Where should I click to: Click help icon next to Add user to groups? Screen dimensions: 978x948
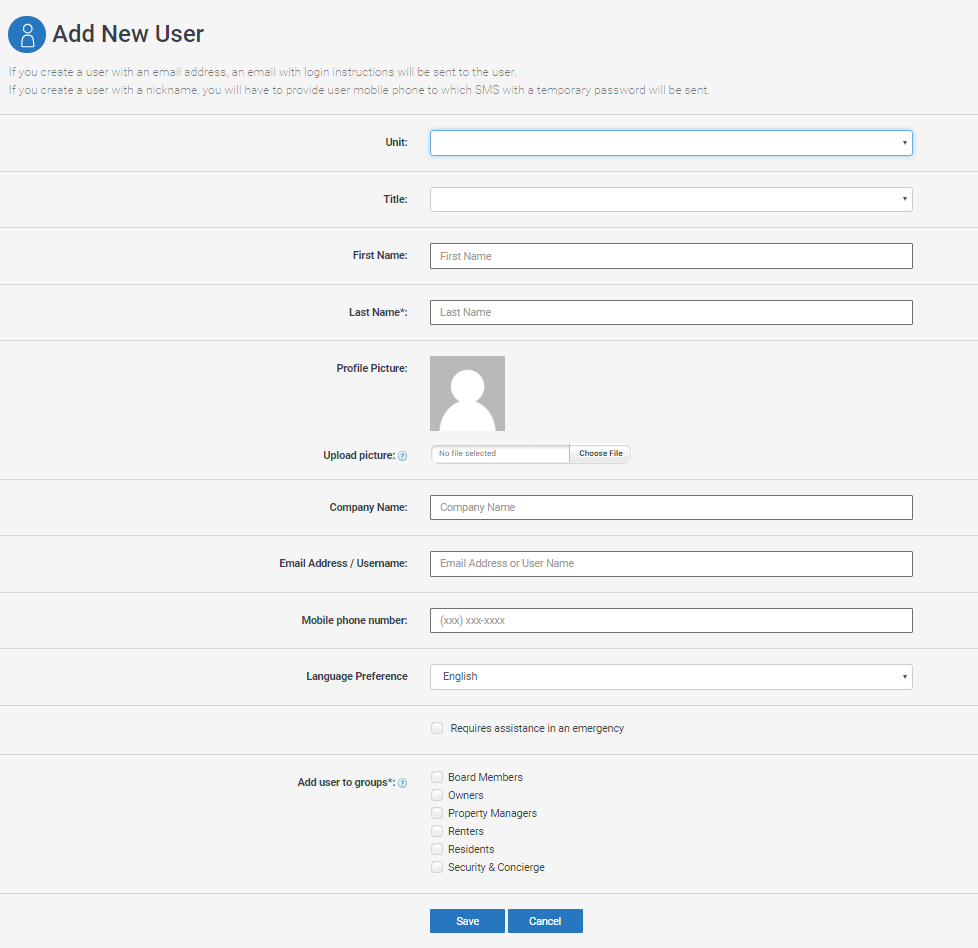(403, 783)
